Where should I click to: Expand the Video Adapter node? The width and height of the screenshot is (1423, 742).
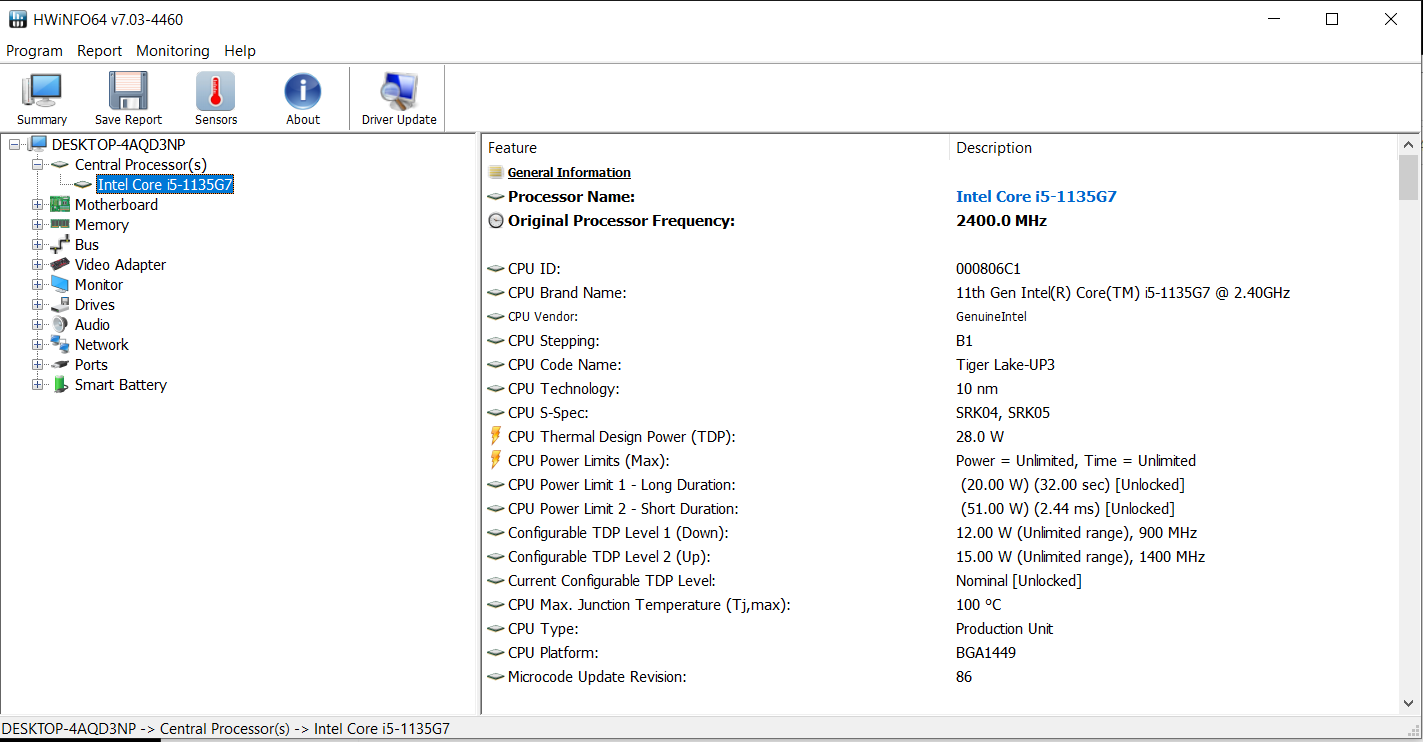coord(37,265)
